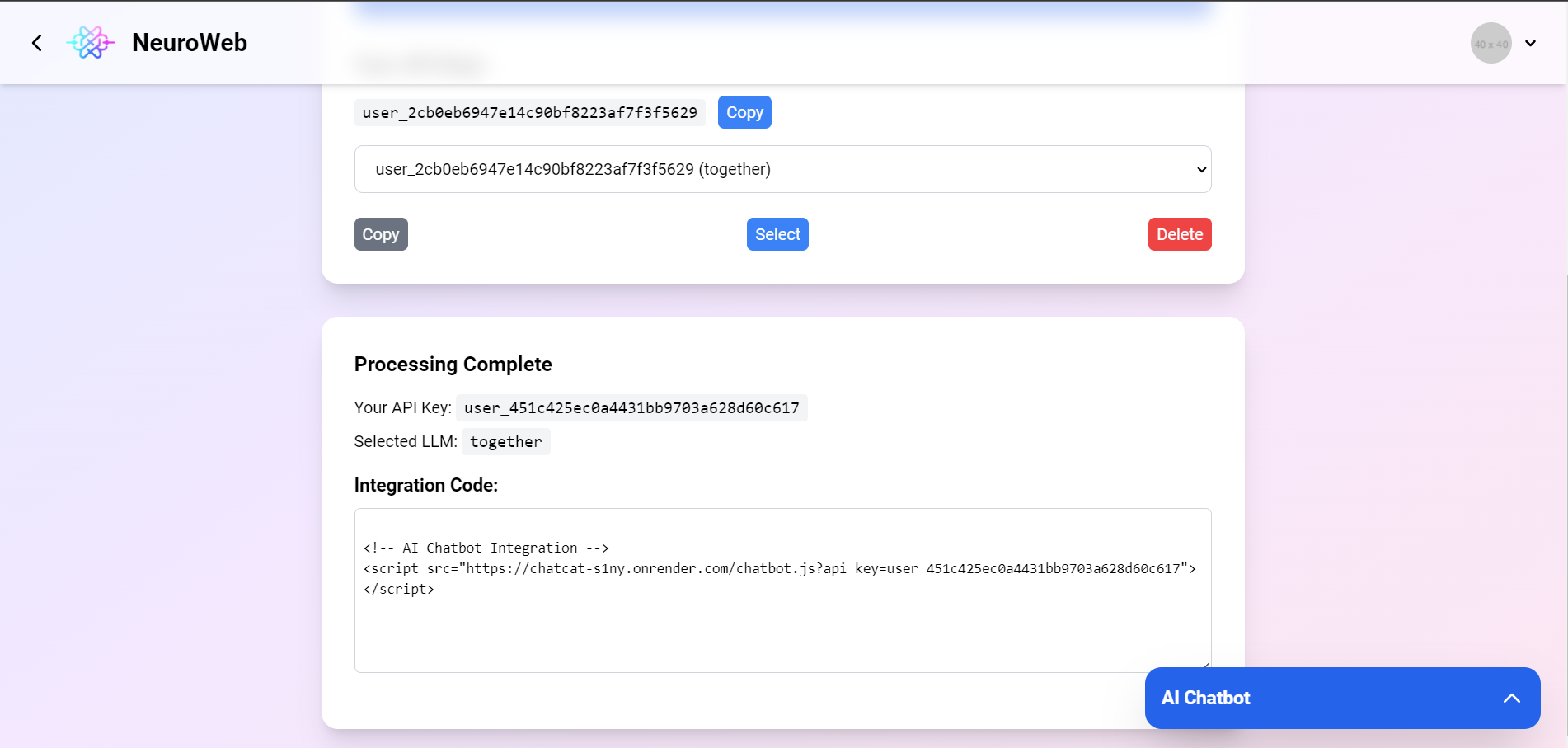Click the 'Selected LLM:' label

(406, 441)
